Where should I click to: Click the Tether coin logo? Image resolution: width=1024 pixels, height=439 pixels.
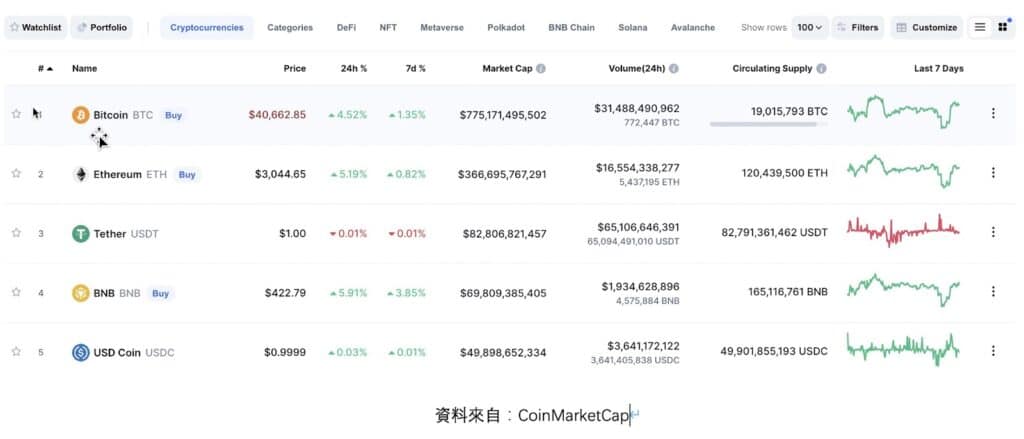pyautogui.click(x=80, y=234)
